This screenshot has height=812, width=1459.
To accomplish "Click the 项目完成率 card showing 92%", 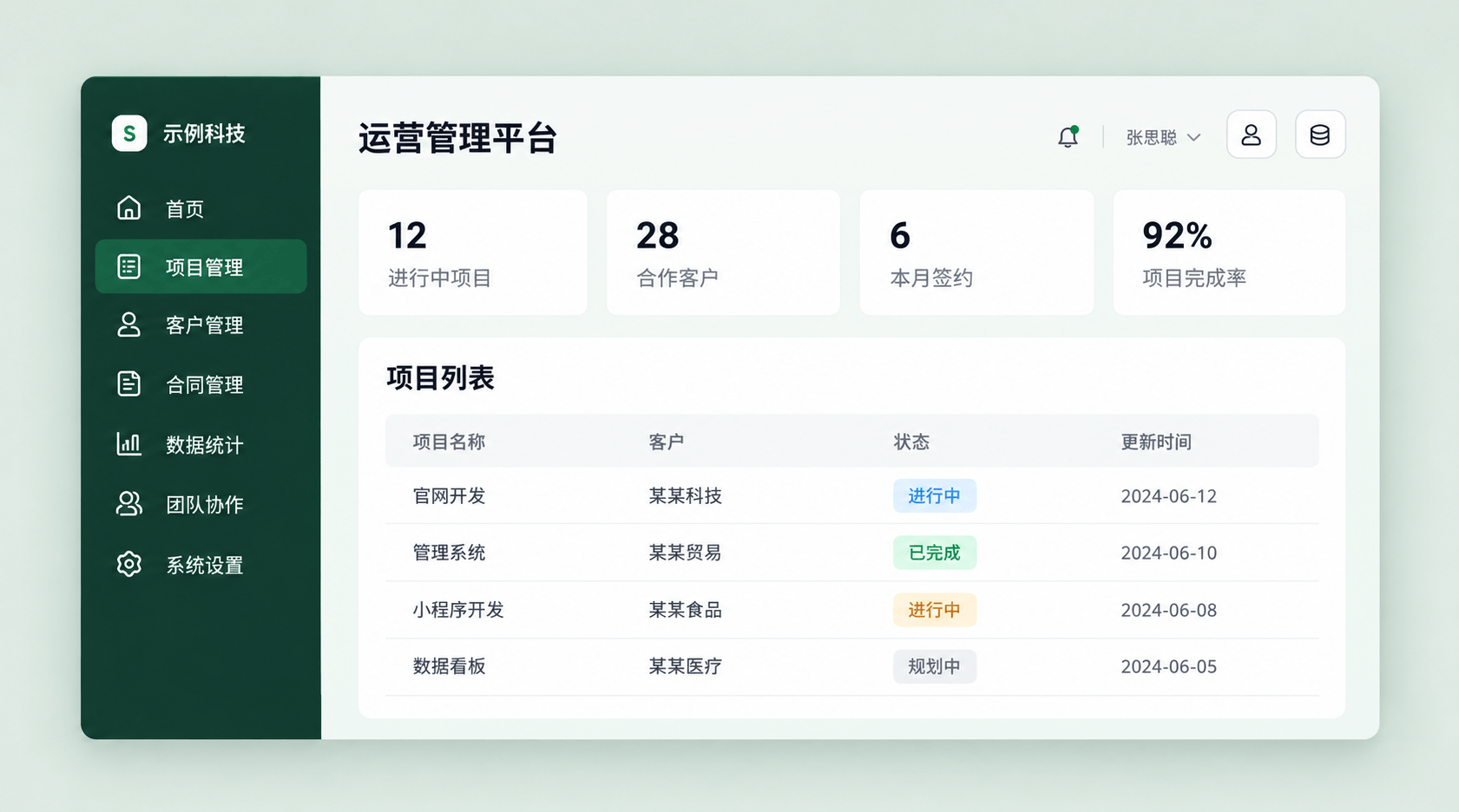I will tap(1229, 252).
